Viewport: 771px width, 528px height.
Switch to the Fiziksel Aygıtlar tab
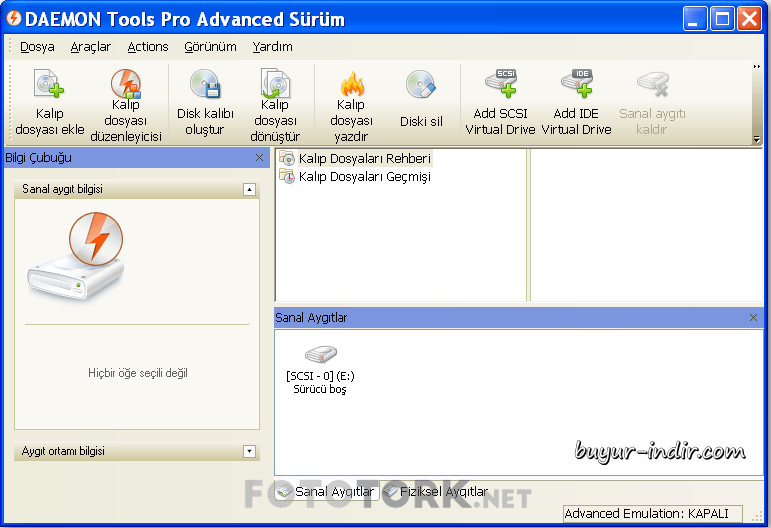[436, 491]
